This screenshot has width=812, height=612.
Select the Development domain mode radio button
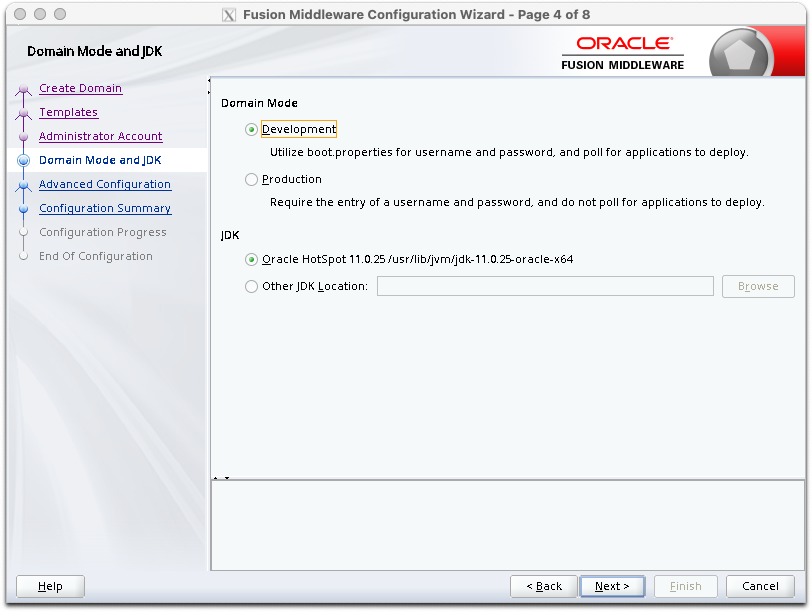(251, 129)
